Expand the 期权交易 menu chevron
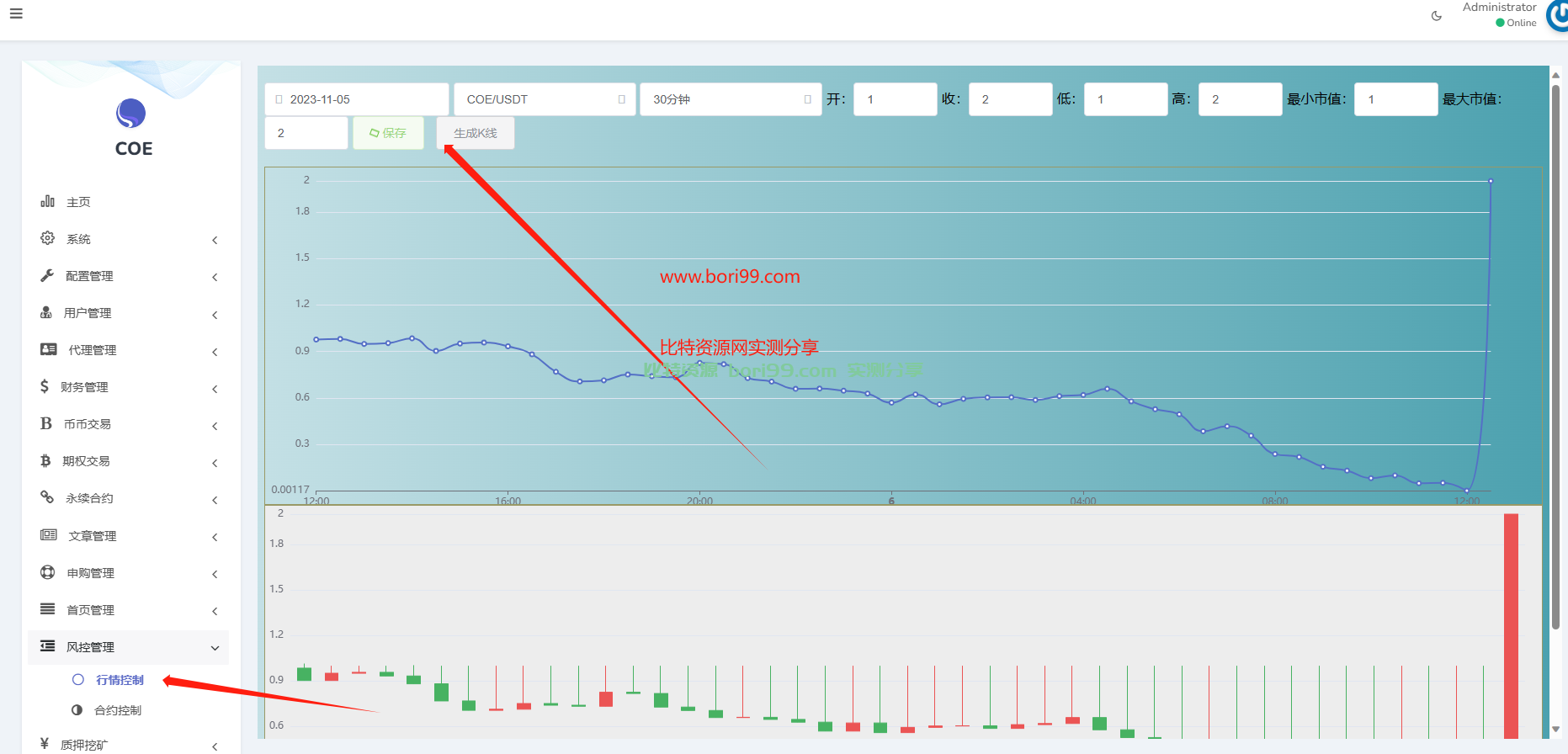The height and width of the screenshot is (754, 1568). pos(215,463)
